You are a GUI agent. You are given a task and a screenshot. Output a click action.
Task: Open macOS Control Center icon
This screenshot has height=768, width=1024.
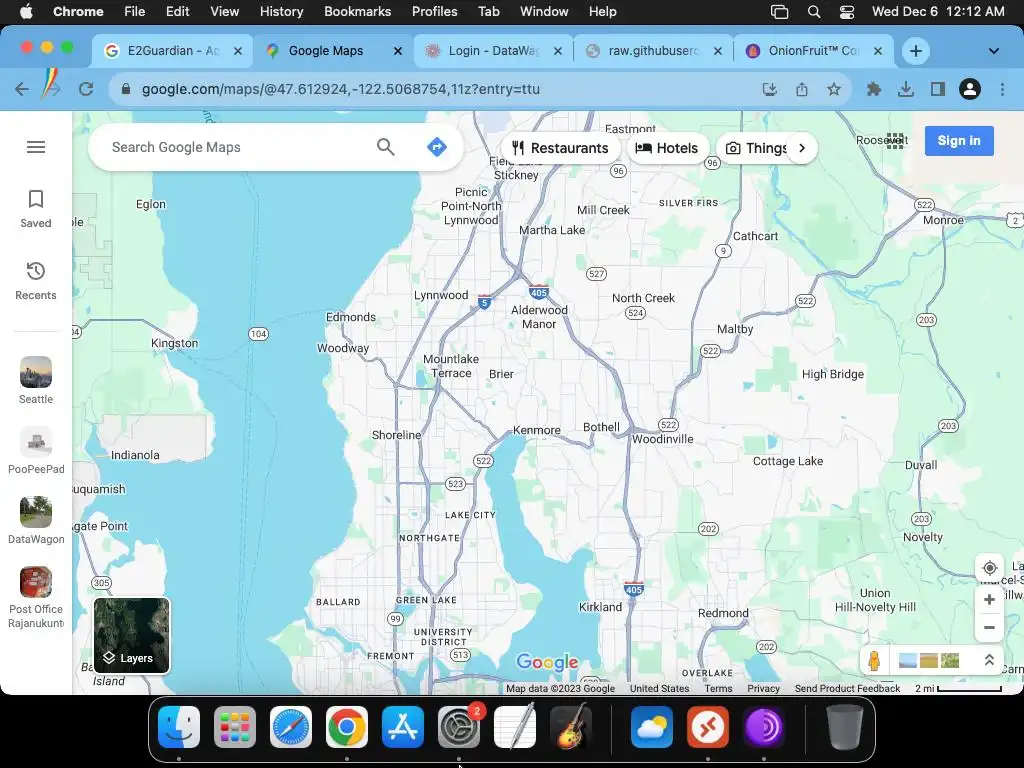pyautogui.click(x=846, y=12)
